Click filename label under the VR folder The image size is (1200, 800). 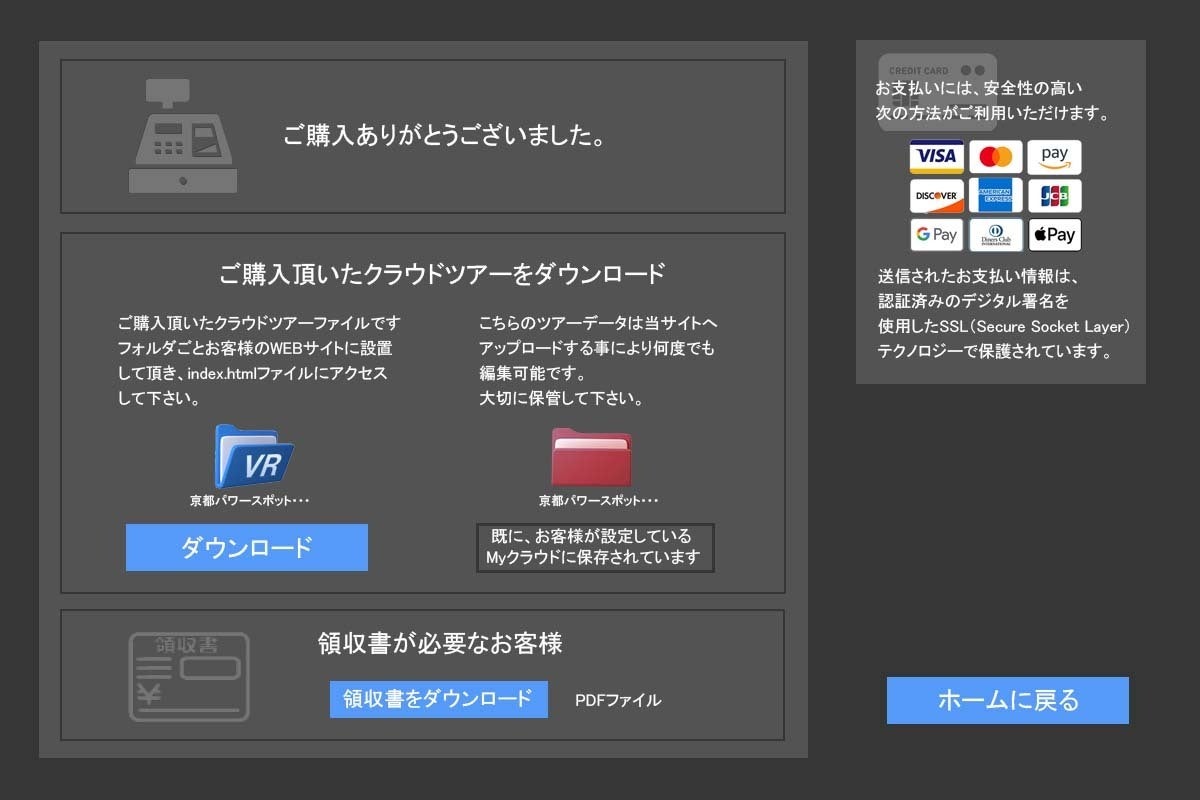coord(249,500)
